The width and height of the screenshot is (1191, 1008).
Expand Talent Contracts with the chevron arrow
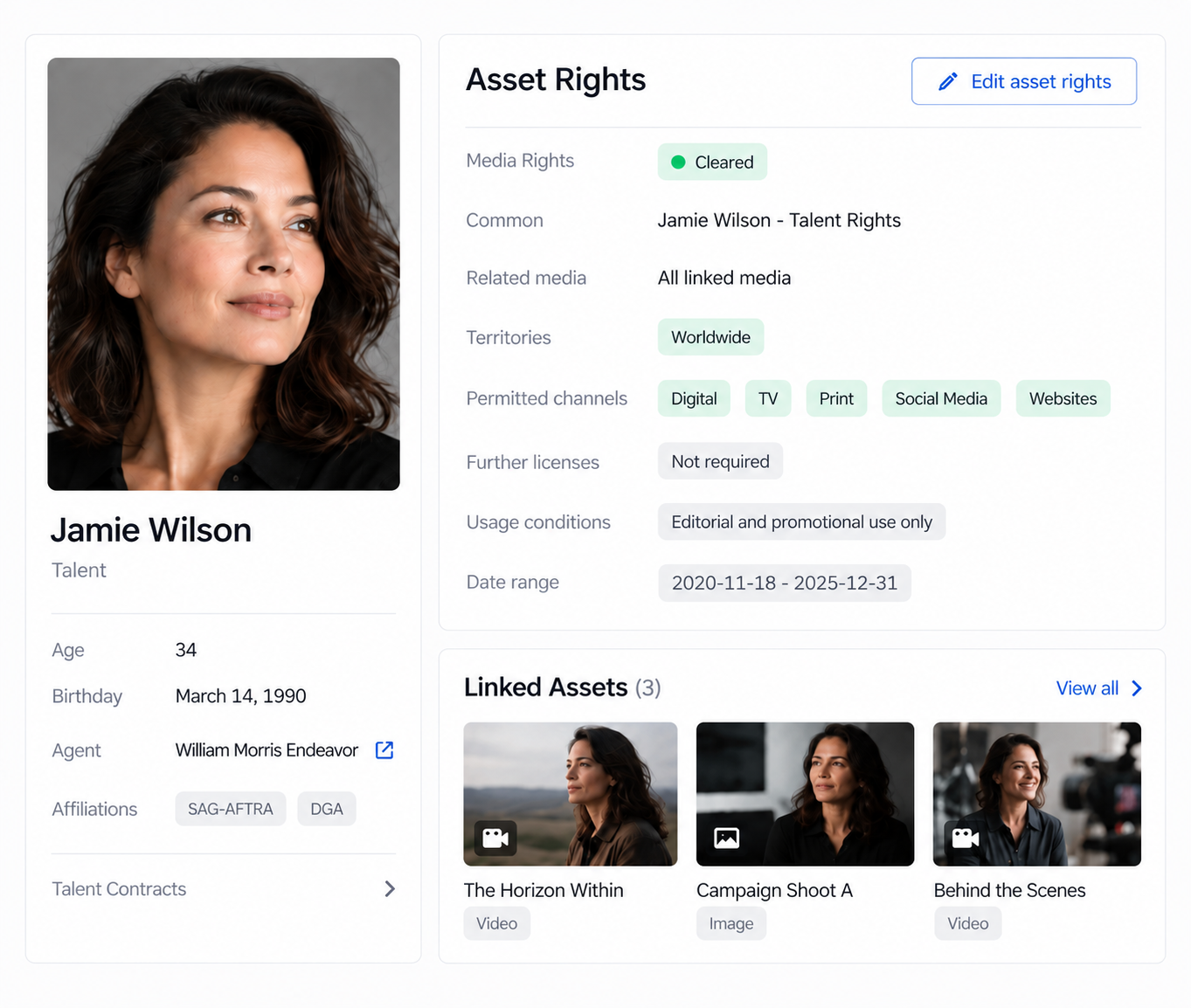point(390,889)
